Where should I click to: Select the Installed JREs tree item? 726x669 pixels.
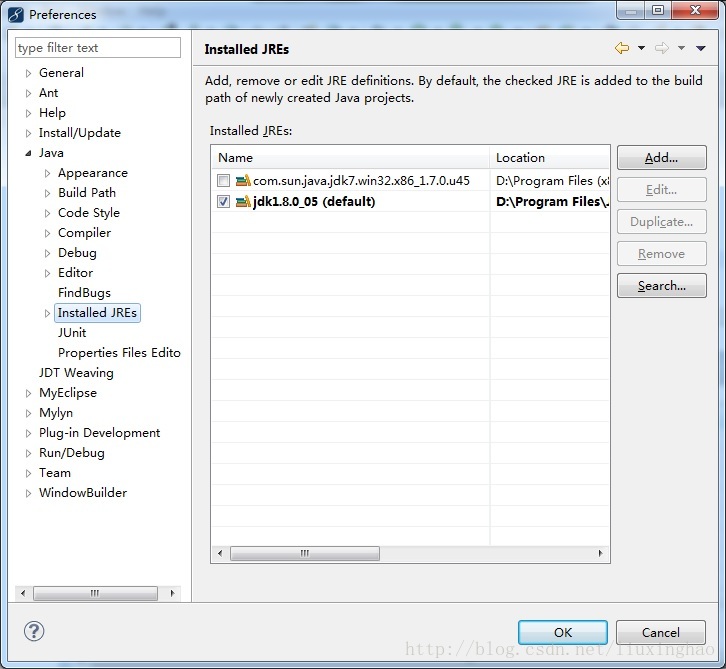[97, 313]
